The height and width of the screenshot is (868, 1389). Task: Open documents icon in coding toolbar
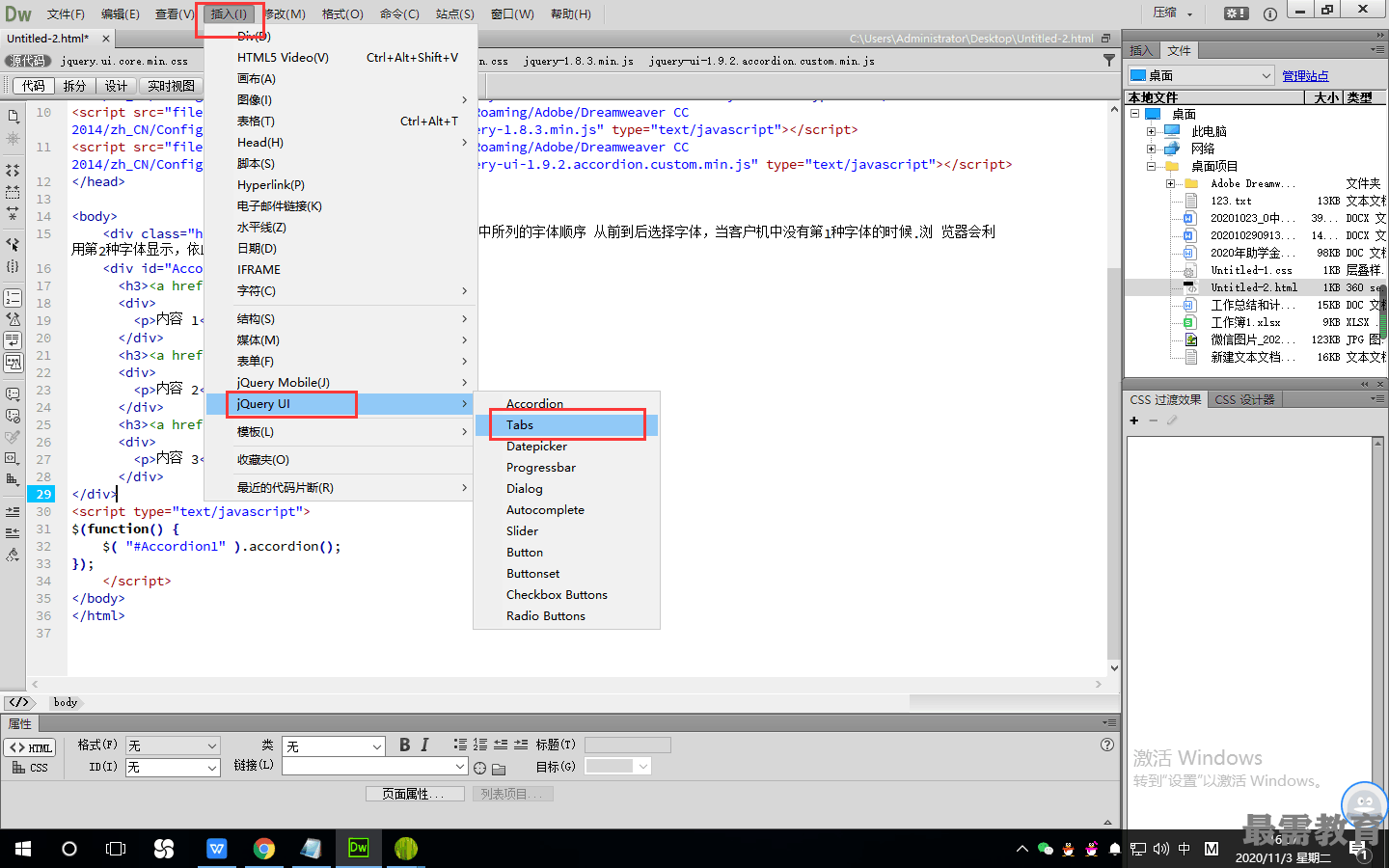tap(13, 117)
